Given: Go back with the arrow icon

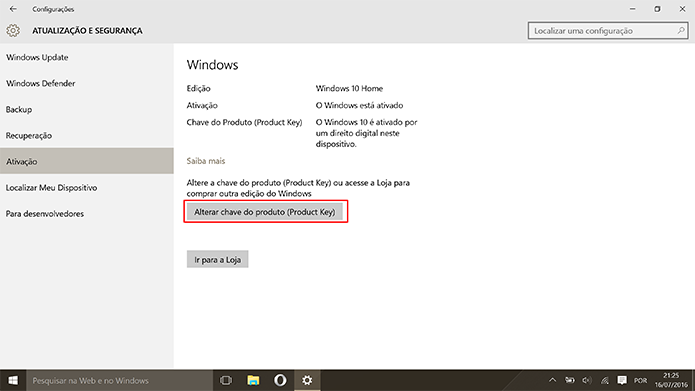Looking at the screenshot, I should point(13,9).
